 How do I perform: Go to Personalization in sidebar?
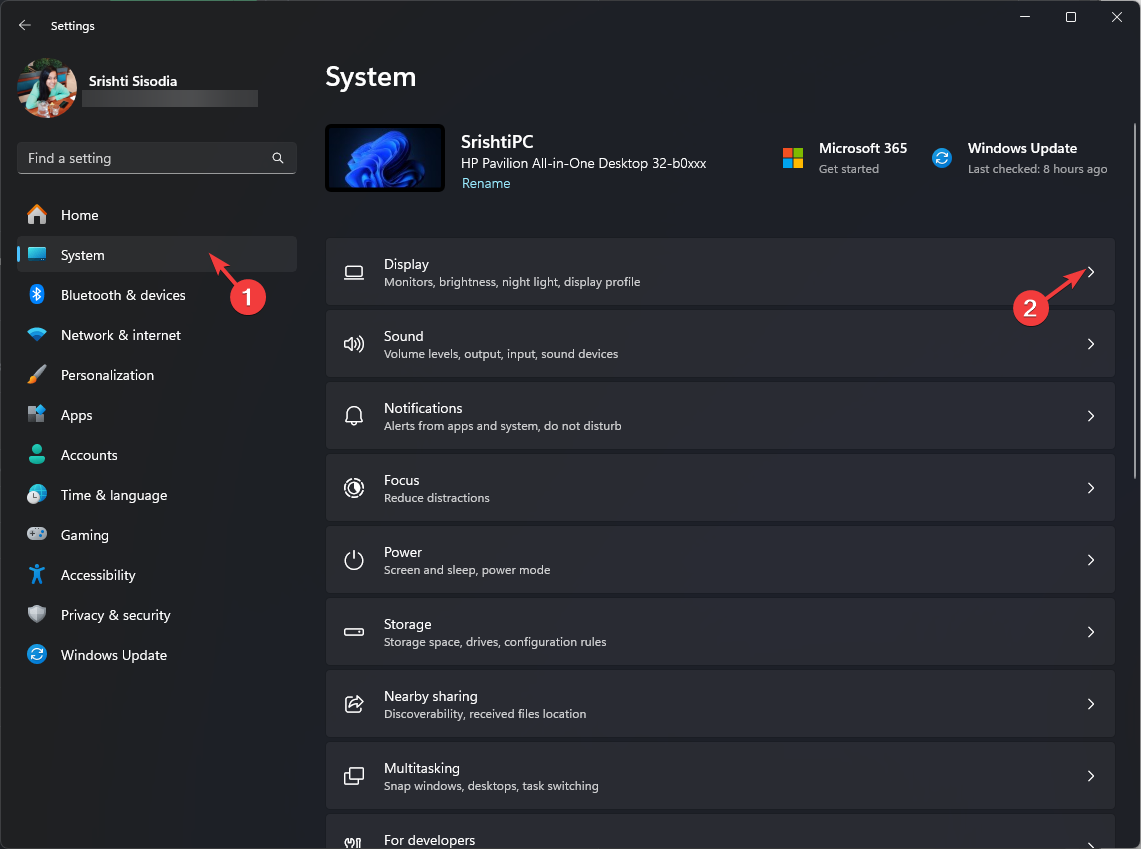(x=107, y=375)
